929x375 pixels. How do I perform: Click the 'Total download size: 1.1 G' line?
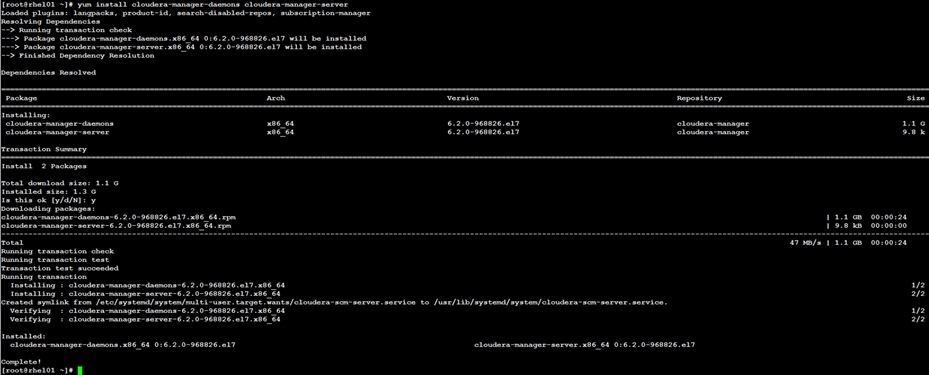point(60,184)
